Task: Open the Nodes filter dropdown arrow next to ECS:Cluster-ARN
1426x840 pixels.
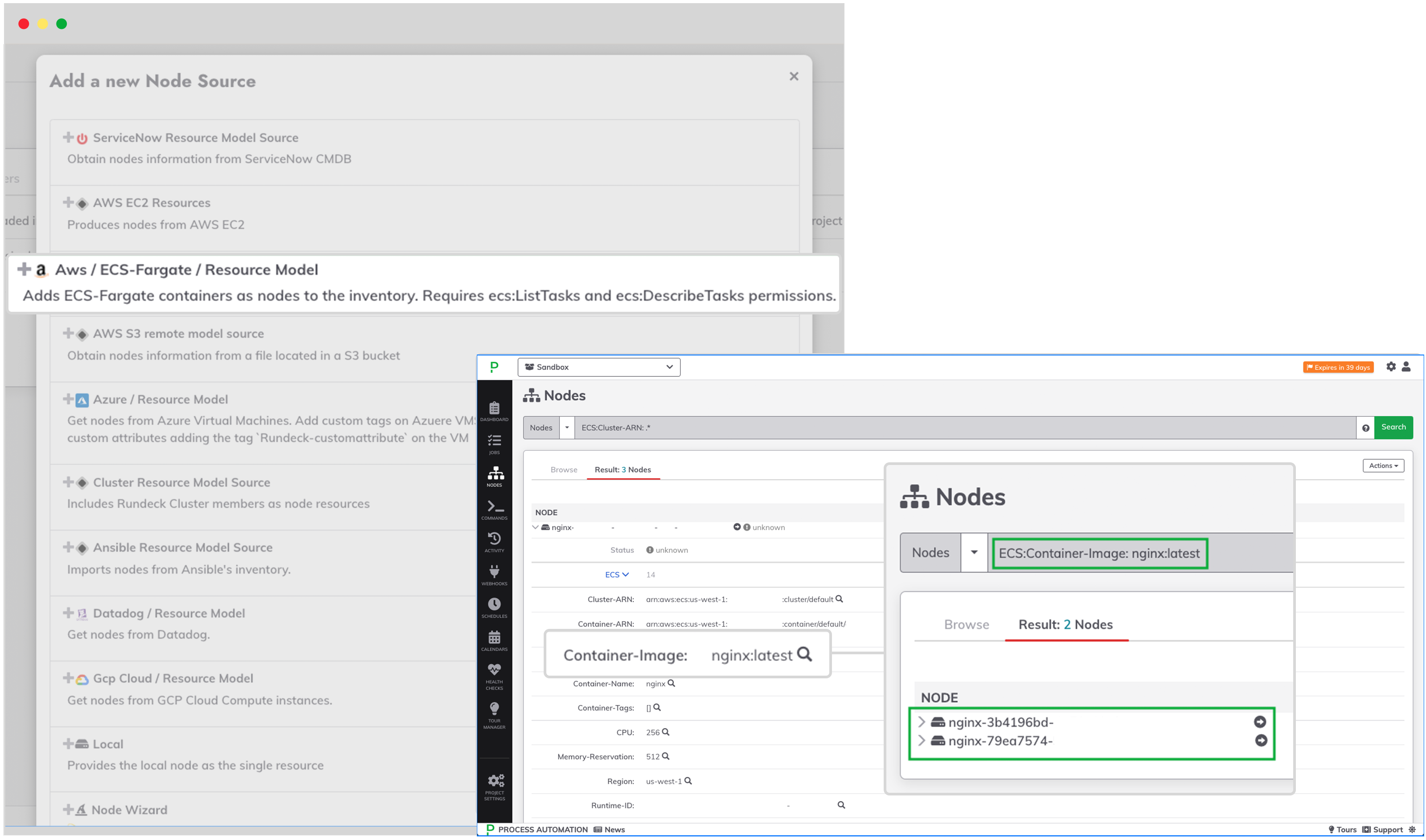Action: pos(566,428)
